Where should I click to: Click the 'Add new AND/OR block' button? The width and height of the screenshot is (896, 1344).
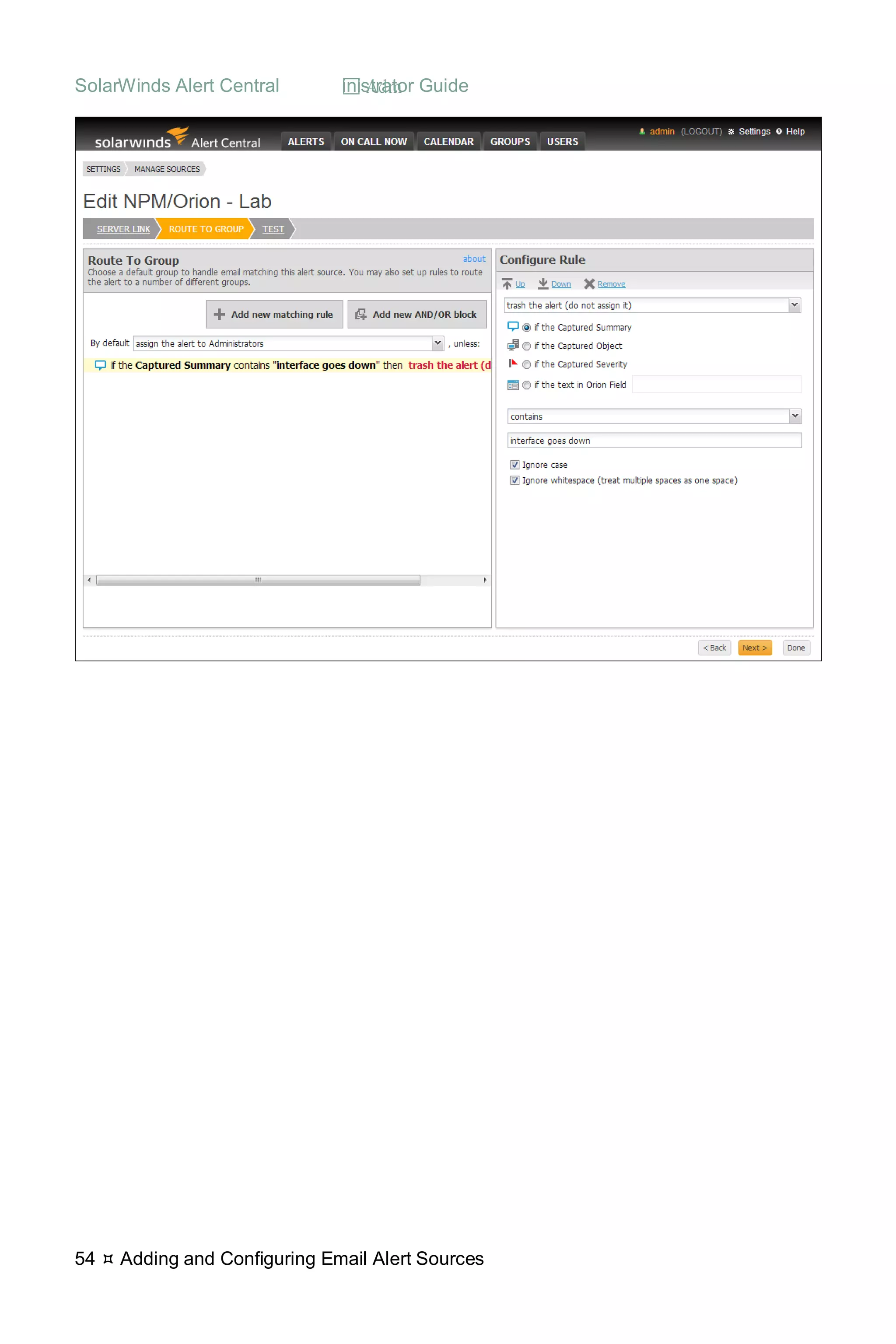tap(417, 314)
